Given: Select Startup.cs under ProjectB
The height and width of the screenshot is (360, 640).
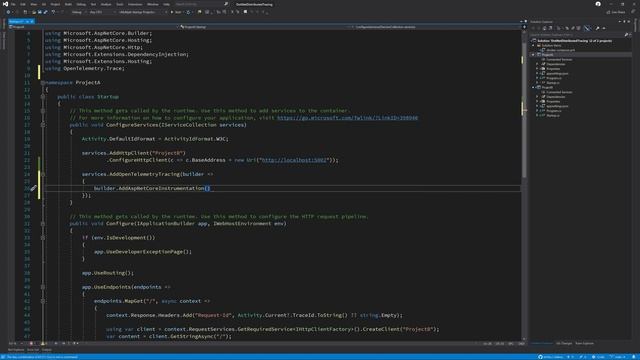Looking at the screenshot, I should (553, 116).
